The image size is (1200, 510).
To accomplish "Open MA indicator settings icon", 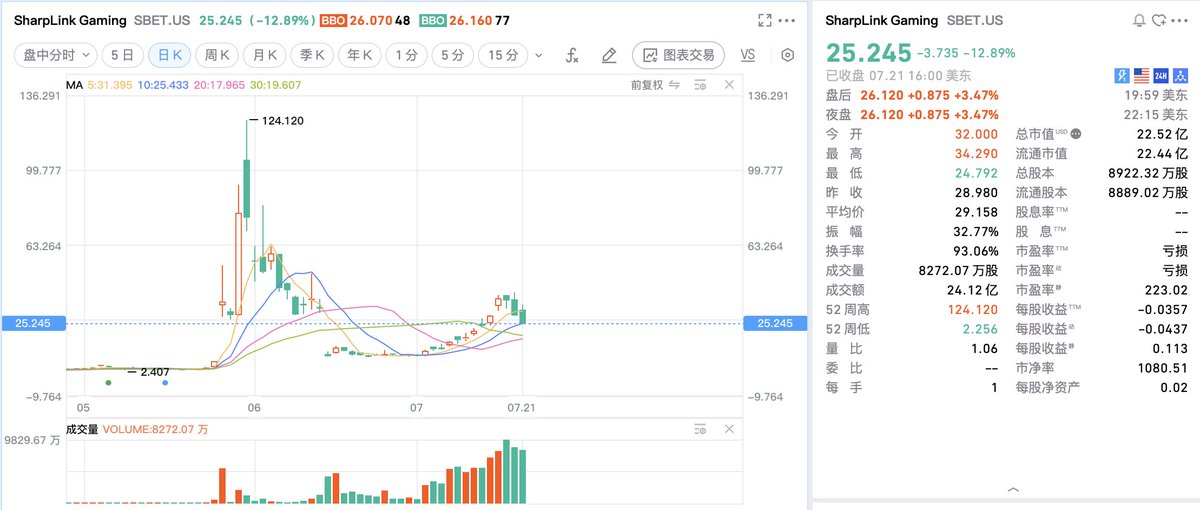I will click(x=702, y=86).
